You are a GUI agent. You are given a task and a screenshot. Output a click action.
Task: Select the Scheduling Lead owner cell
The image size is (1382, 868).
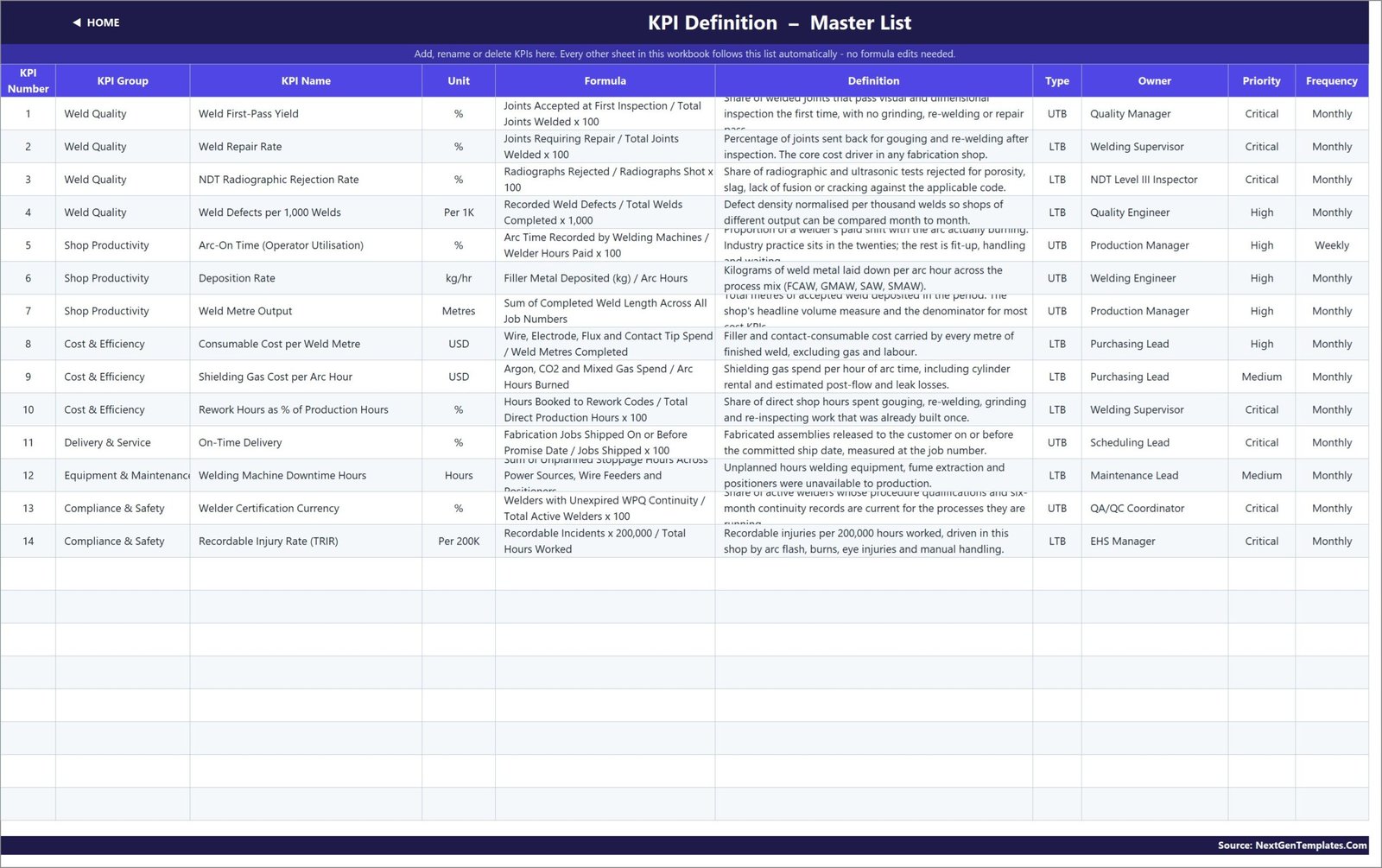click(1155, 442)
